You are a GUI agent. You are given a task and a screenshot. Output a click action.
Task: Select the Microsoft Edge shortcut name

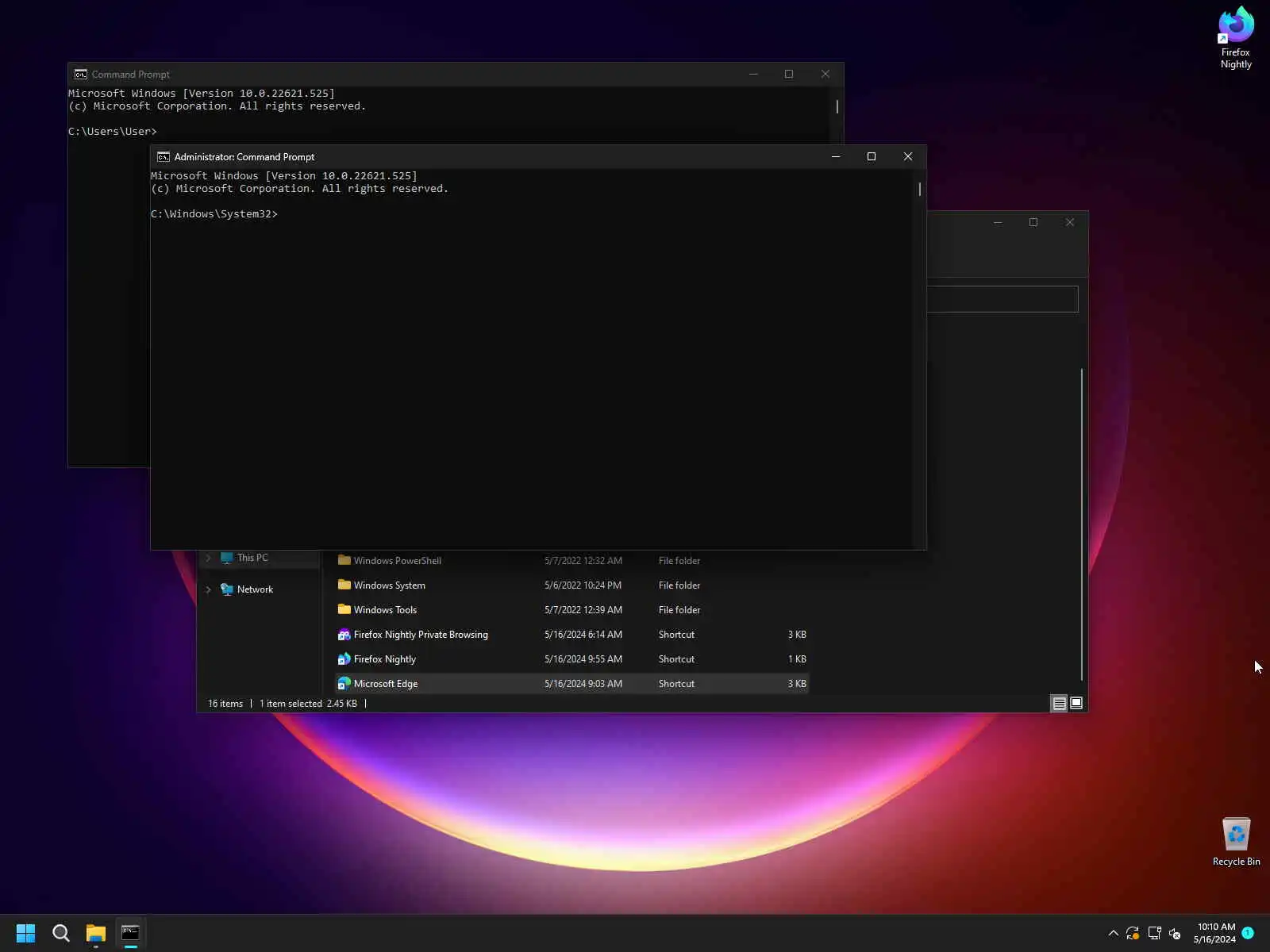[x=386, y=684]
